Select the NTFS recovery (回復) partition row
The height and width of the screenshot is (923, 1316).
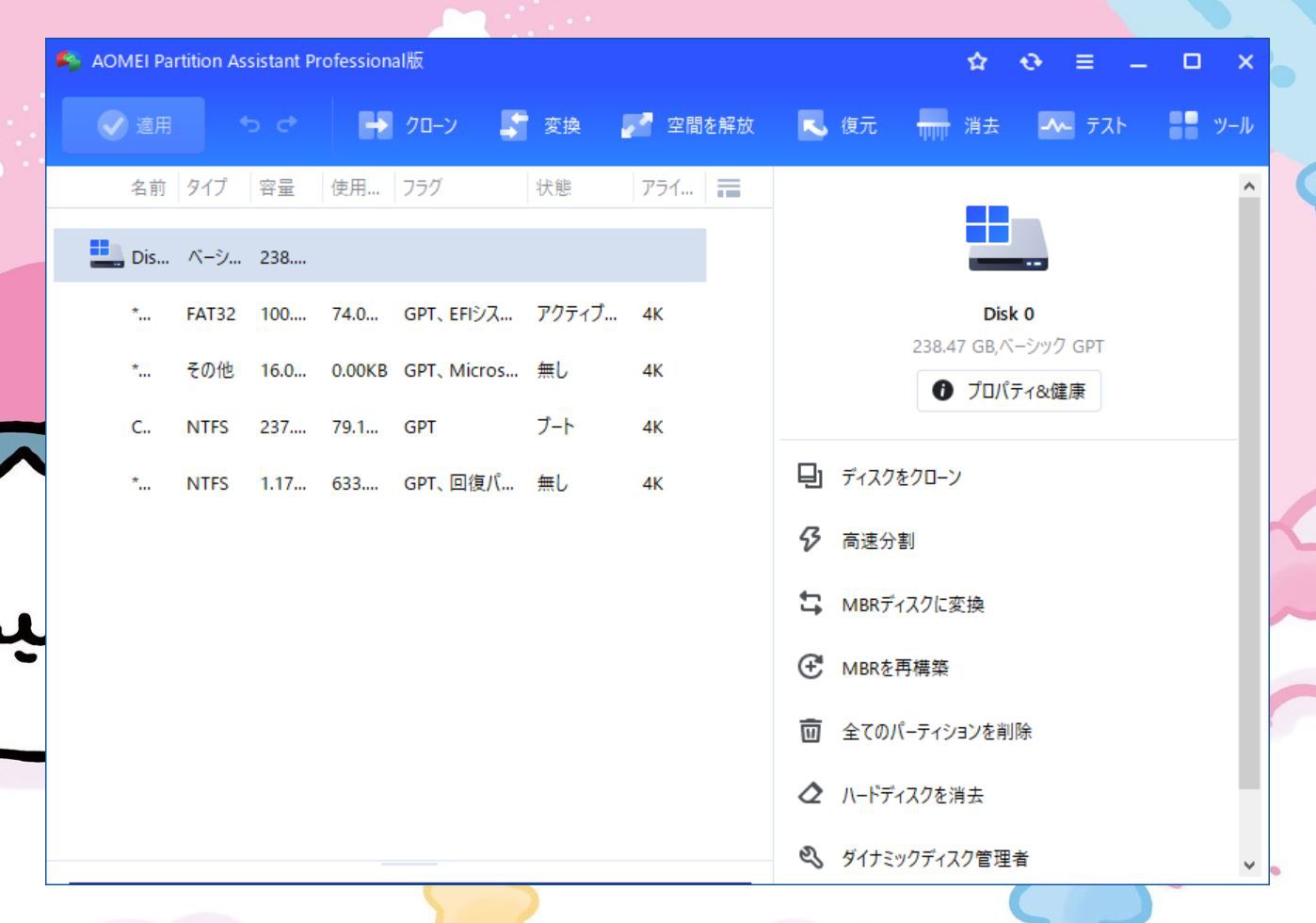[x=379, y=483]
